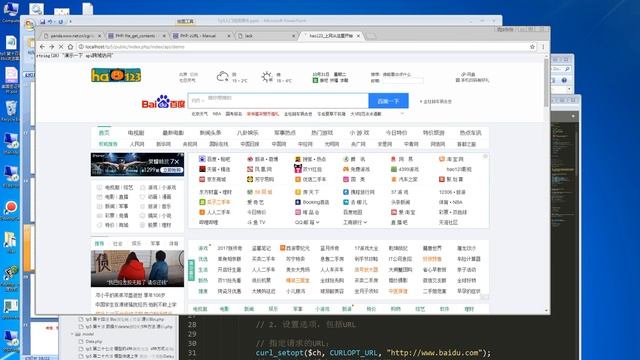Open the search type dropdown in Baidu box

pyautogui.click(x=198, y=100)
